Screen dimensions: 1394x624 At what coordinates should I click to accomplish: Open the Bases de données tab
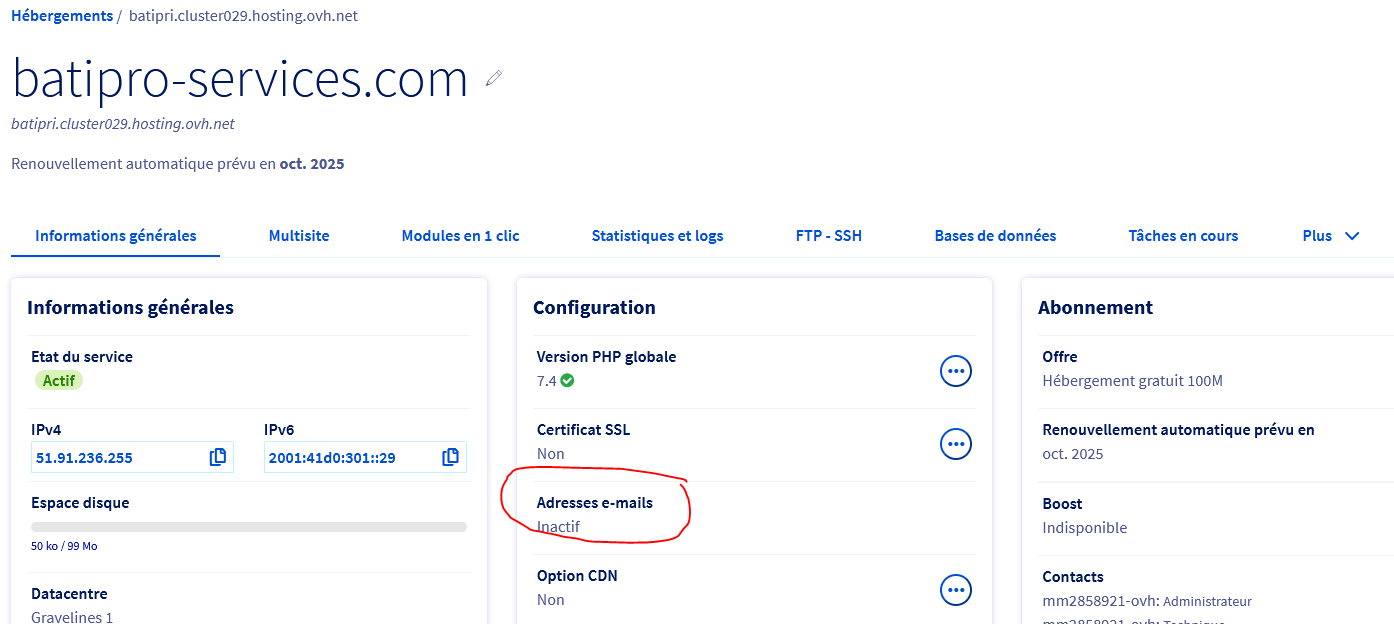click(995, 236)
